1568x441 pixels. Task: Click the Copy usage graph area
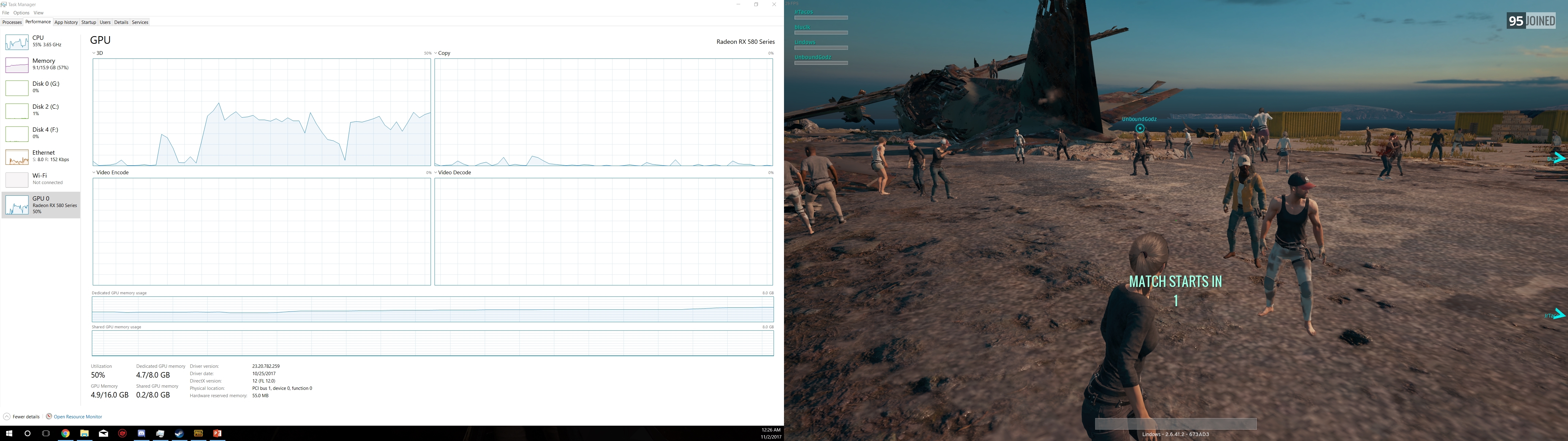[604, 112]
